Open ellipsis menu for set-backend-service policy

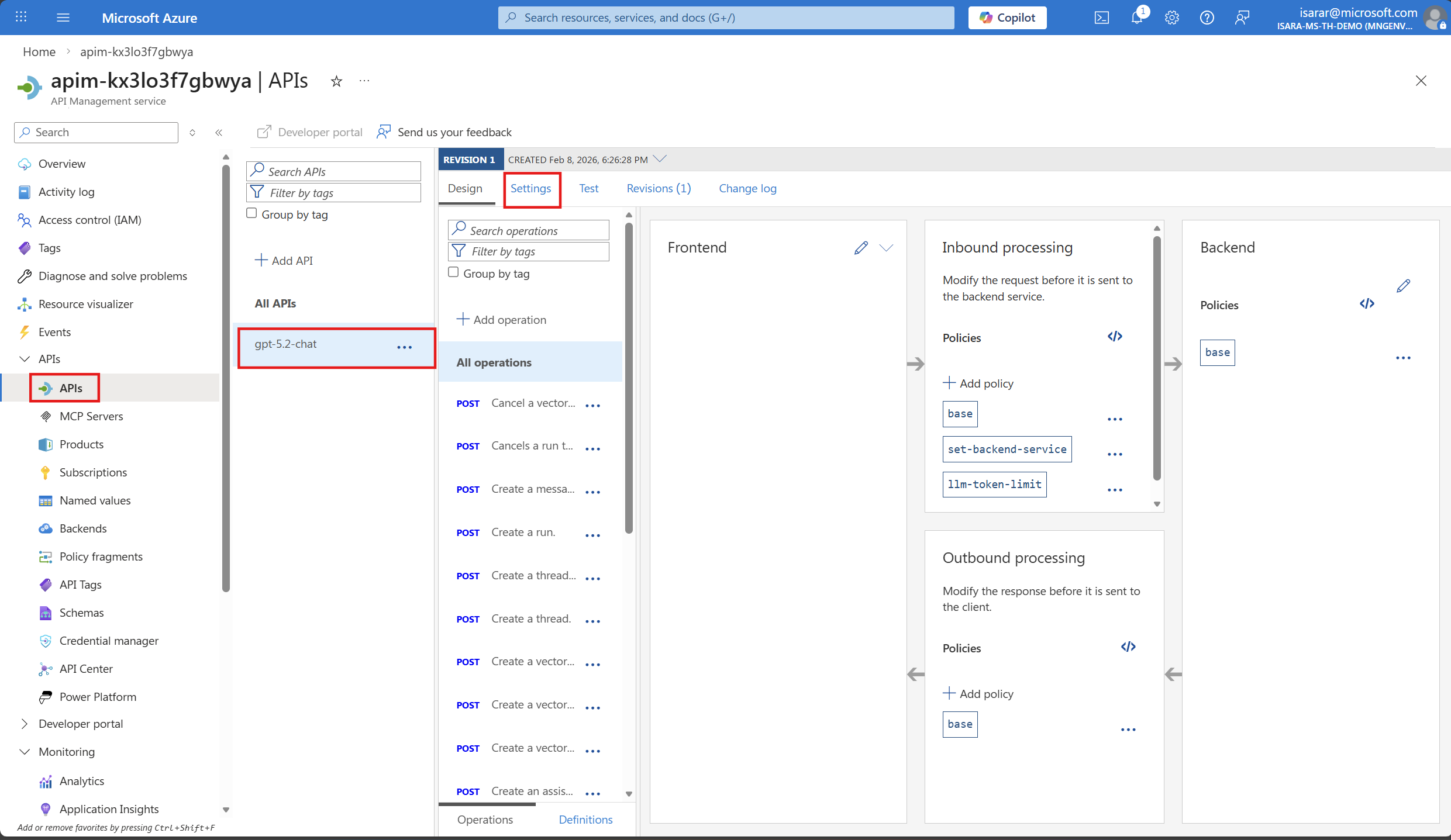pyautogui.click(x=1115, y=454)
